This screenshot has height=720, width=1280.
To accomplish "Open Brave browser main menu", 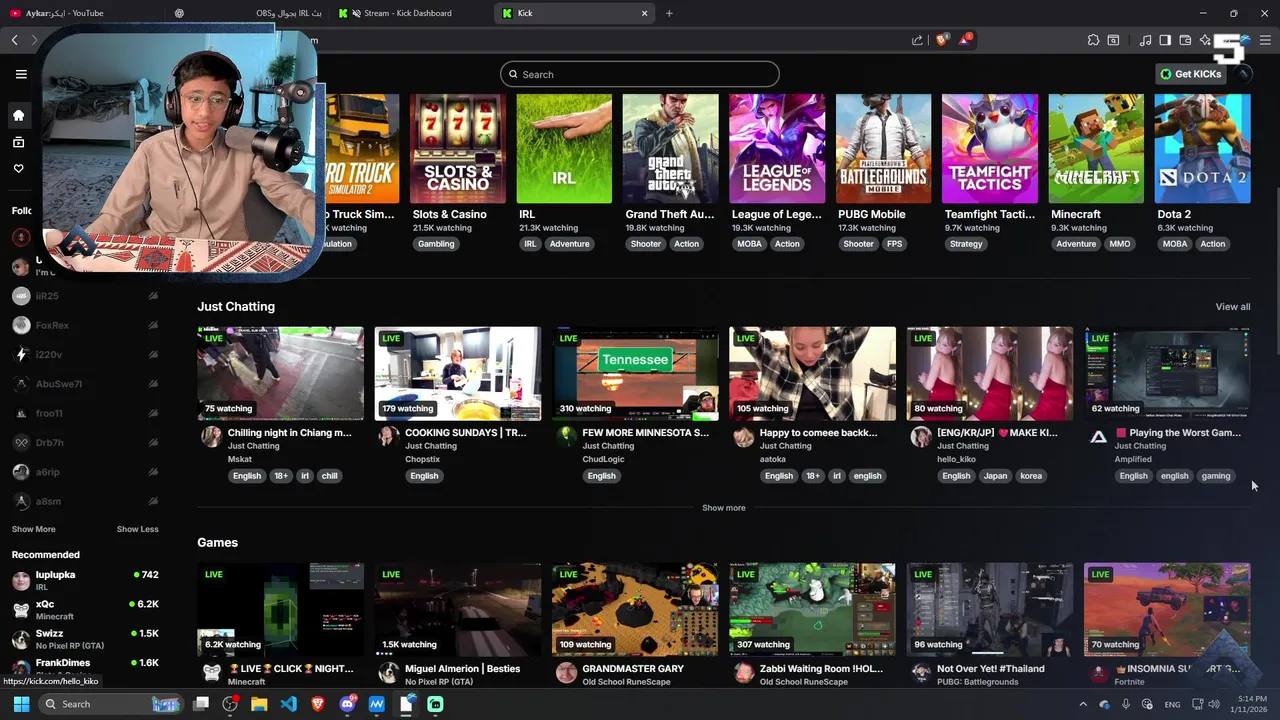I will (x=1265, y=40).
